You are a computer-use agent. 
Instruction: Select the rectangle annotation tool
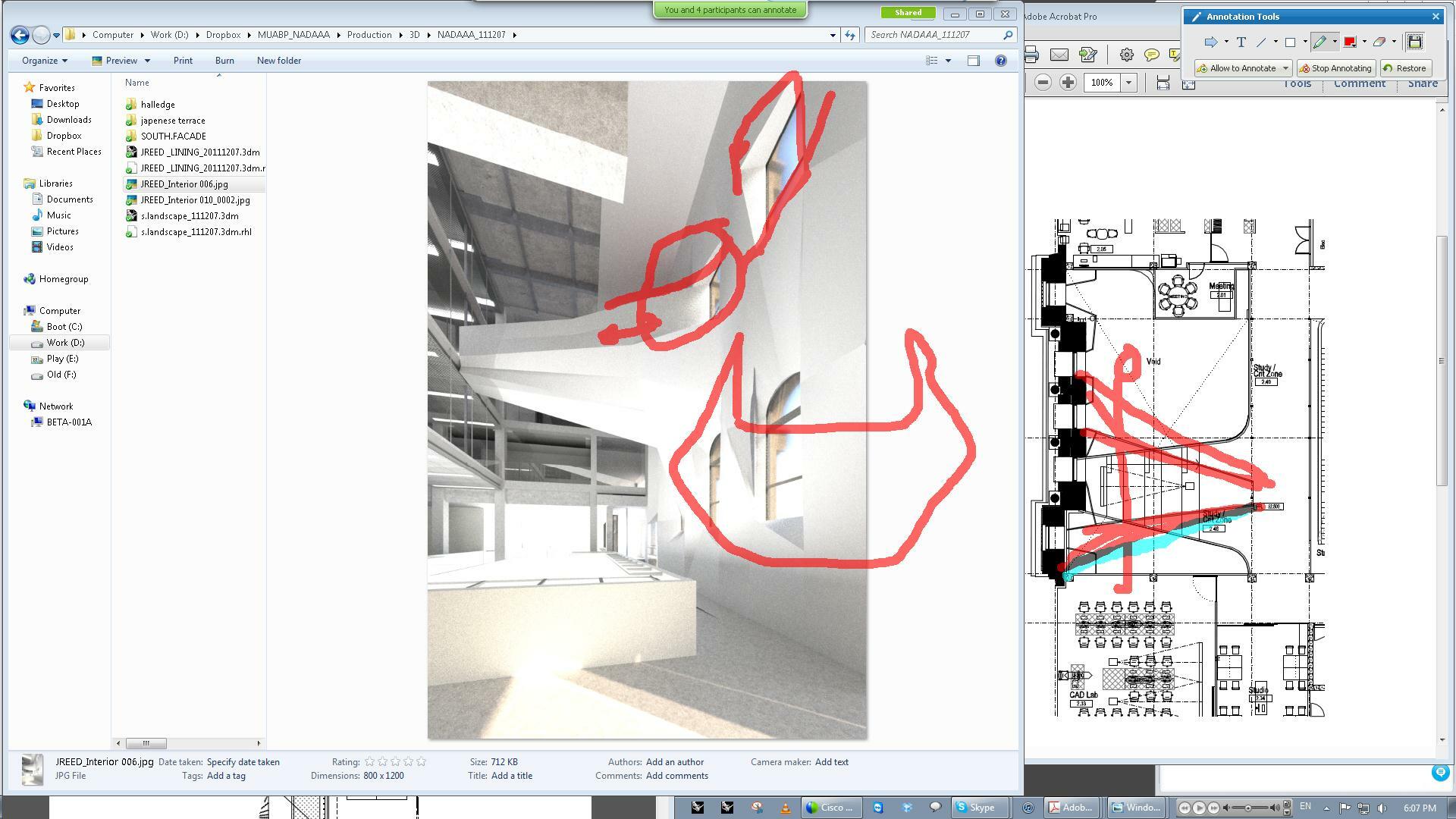(x=1290, y=42)
